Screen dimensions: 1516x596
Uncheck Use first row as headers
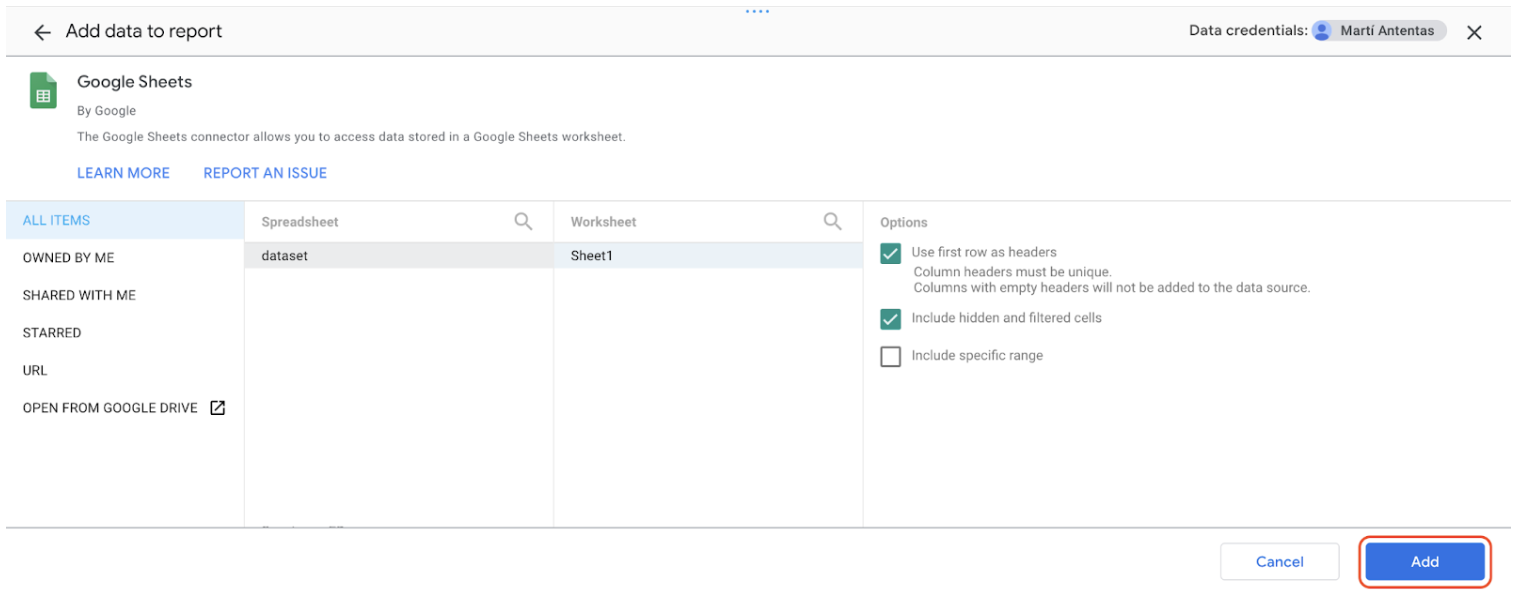[x=891, y=253]
